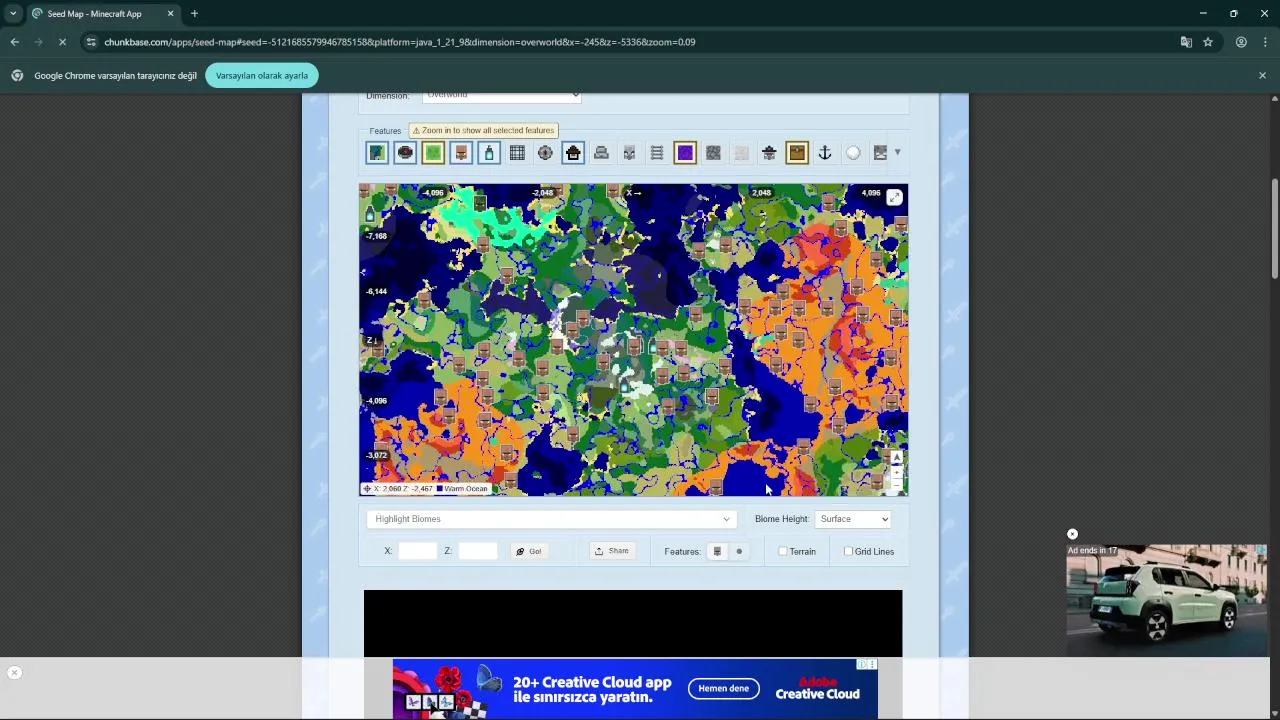The height and width of the screenshot is (720, 1280).
Task: Click Varsayılan olarak ayarla button
Action: pos(262,76)
